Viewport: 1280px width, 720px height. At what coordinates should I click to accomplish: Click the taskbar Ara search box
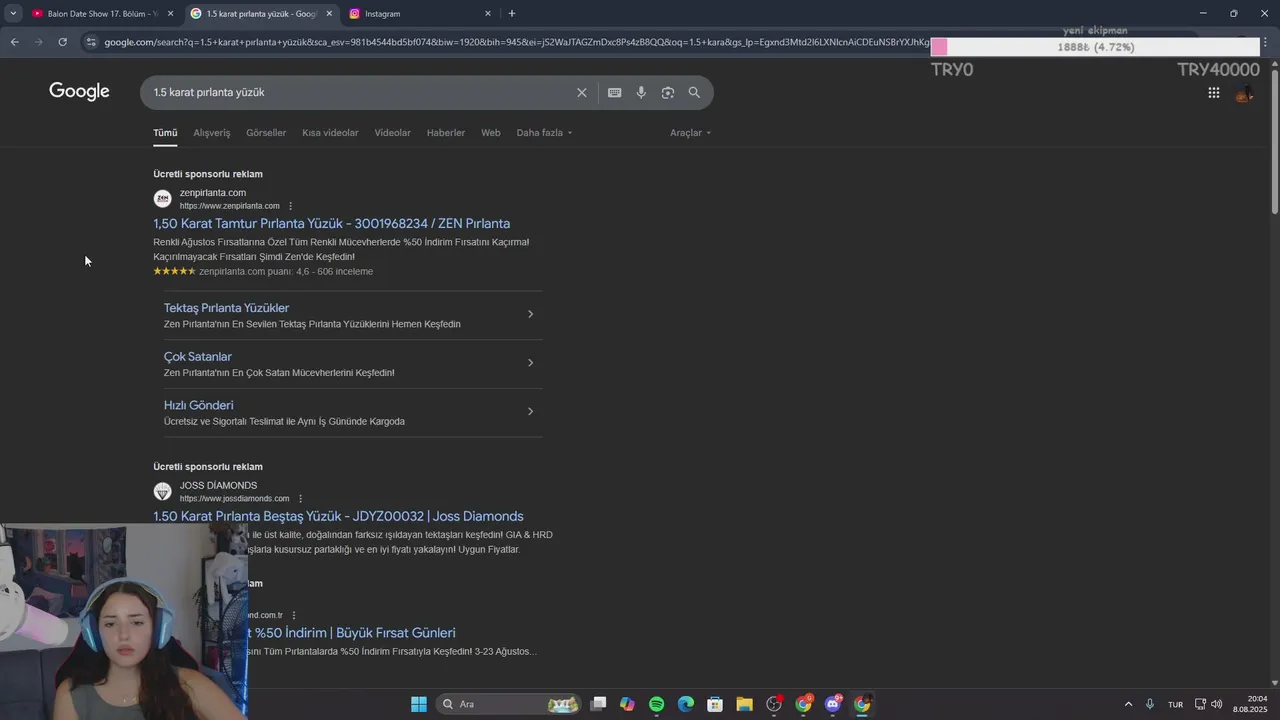pos(510,704)
